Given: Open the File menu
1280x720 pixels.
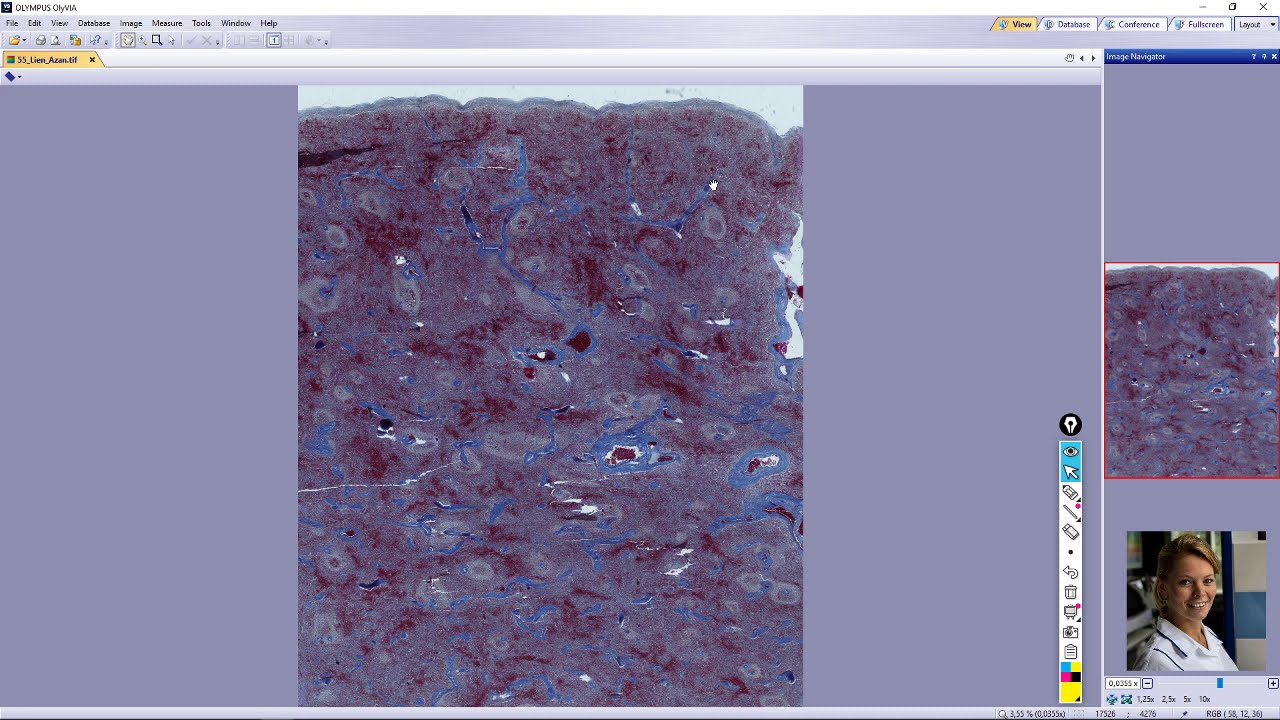Looking at the screenshot, I should [12, 23].
